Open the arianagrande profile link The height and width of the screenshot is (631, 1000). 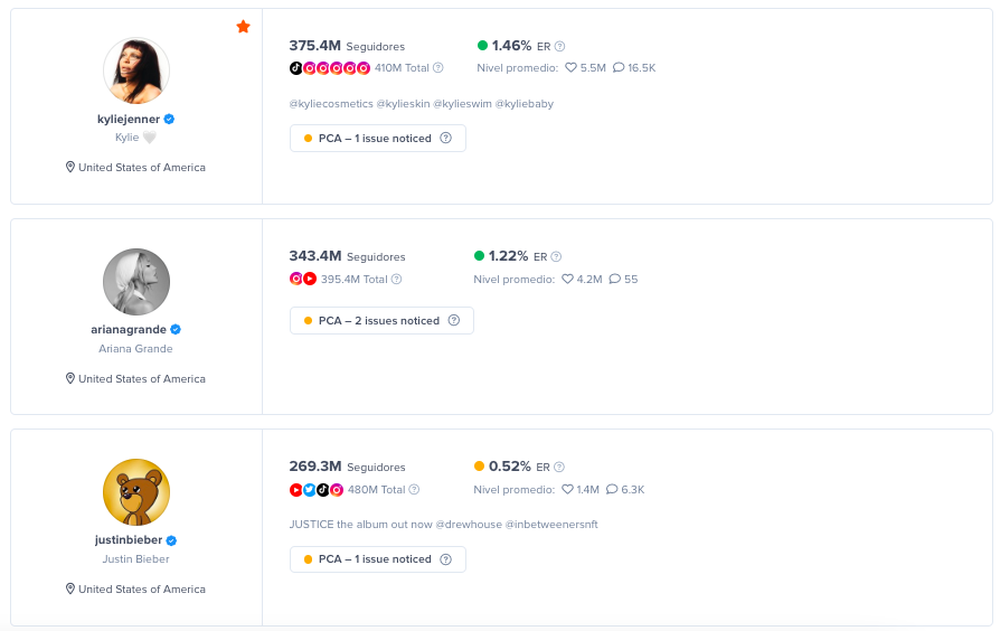coord(128,329)
